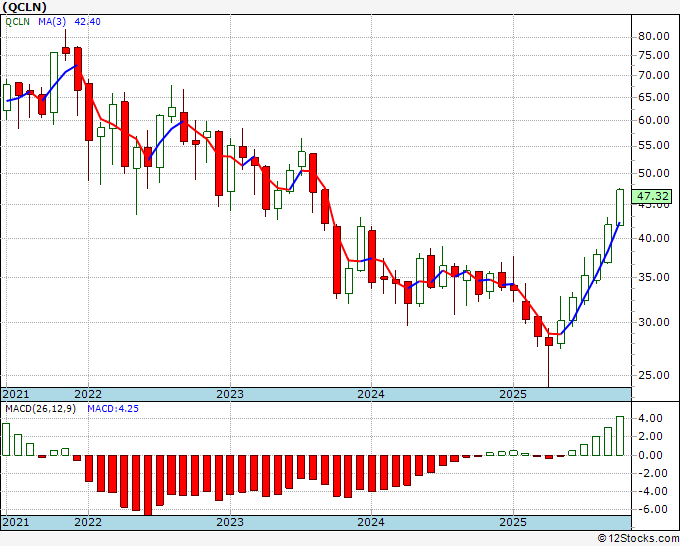Click the latest green candlestick near 47.32

coord(620,207)
